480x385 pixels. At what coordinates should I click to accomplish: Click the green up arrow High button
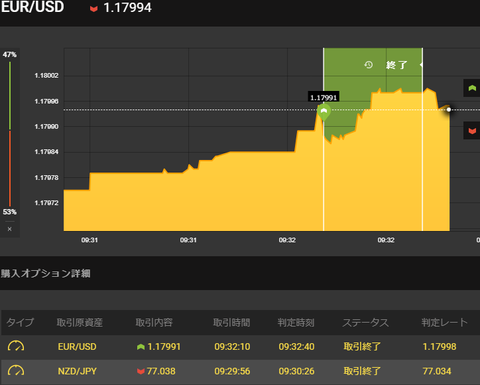point(472,88)
